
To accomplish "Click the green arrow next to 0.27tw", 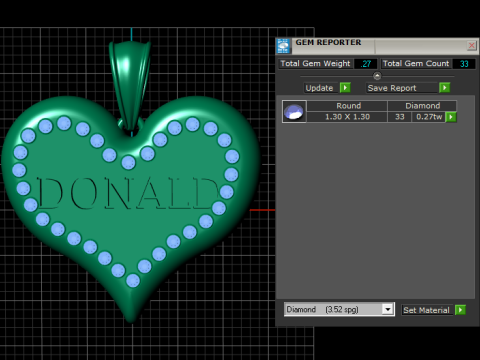I will point(451,117).
